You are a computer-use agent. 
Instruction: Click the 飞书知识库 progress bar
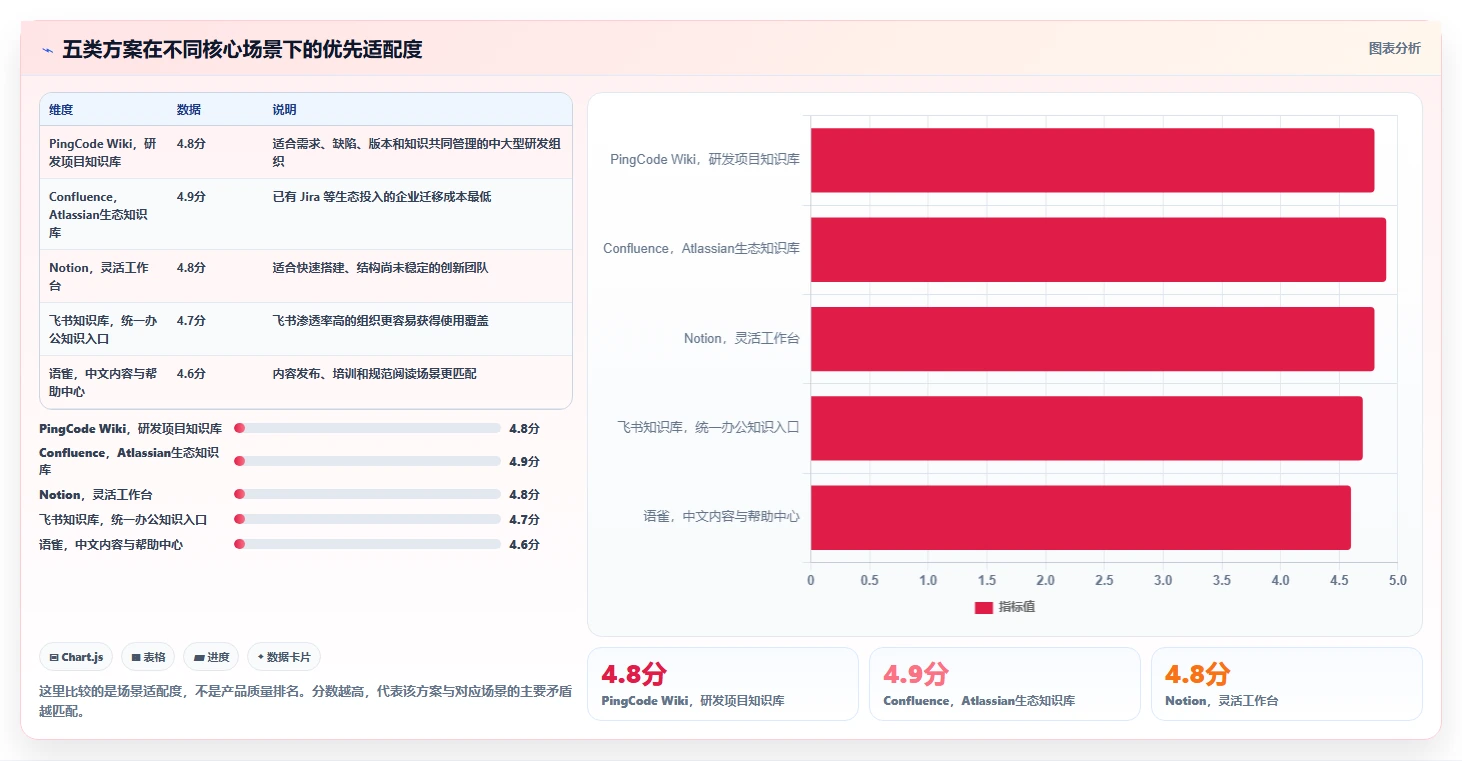pos(367,519)
